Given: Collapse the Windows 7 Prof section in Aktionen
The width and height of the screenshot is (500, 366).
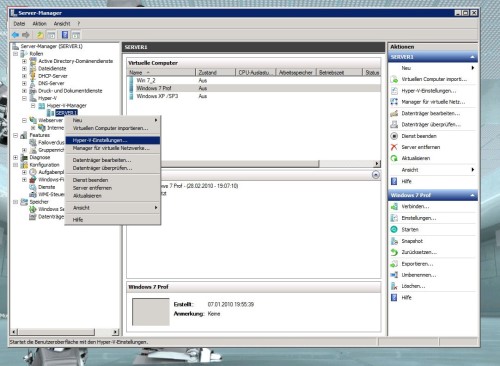Looking at the screenshot, I should point(472,195).
